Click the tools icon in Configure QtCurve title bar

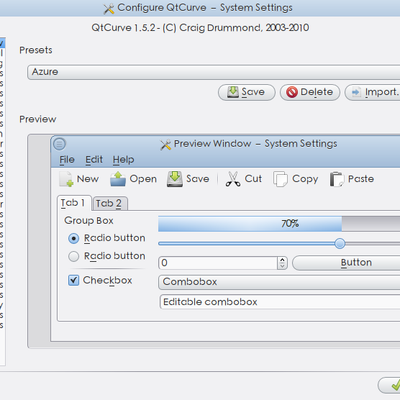point(109,9)
